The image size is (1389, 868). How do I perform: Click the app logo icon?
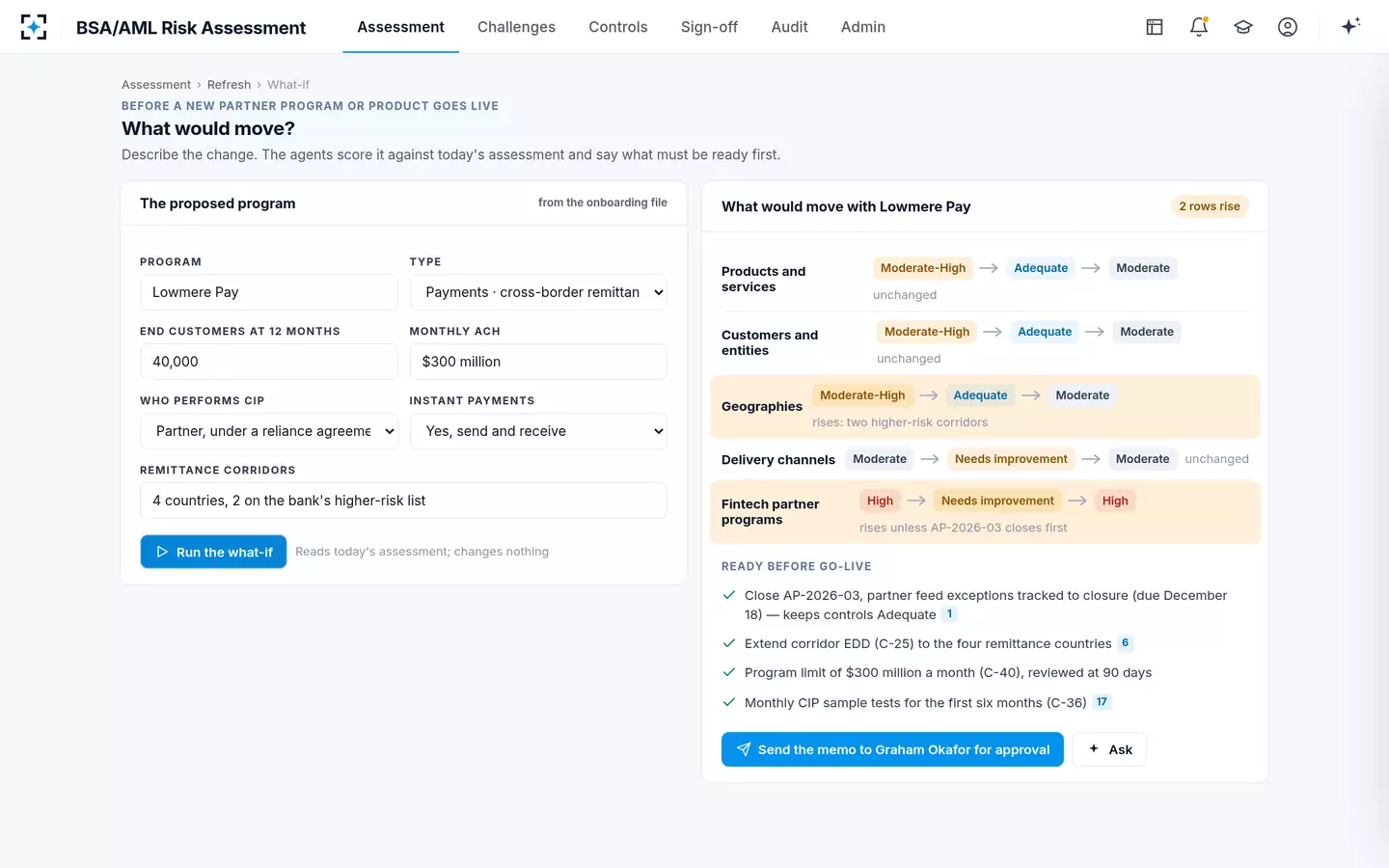[34, 27]
